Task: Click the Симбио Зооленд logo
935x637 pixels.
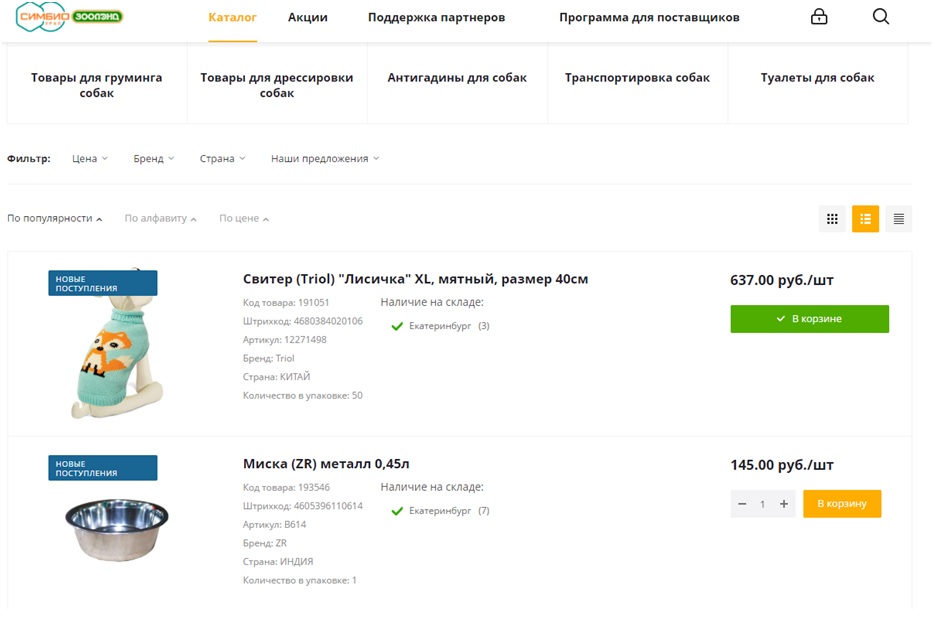Action: click(x=83, y=17)
